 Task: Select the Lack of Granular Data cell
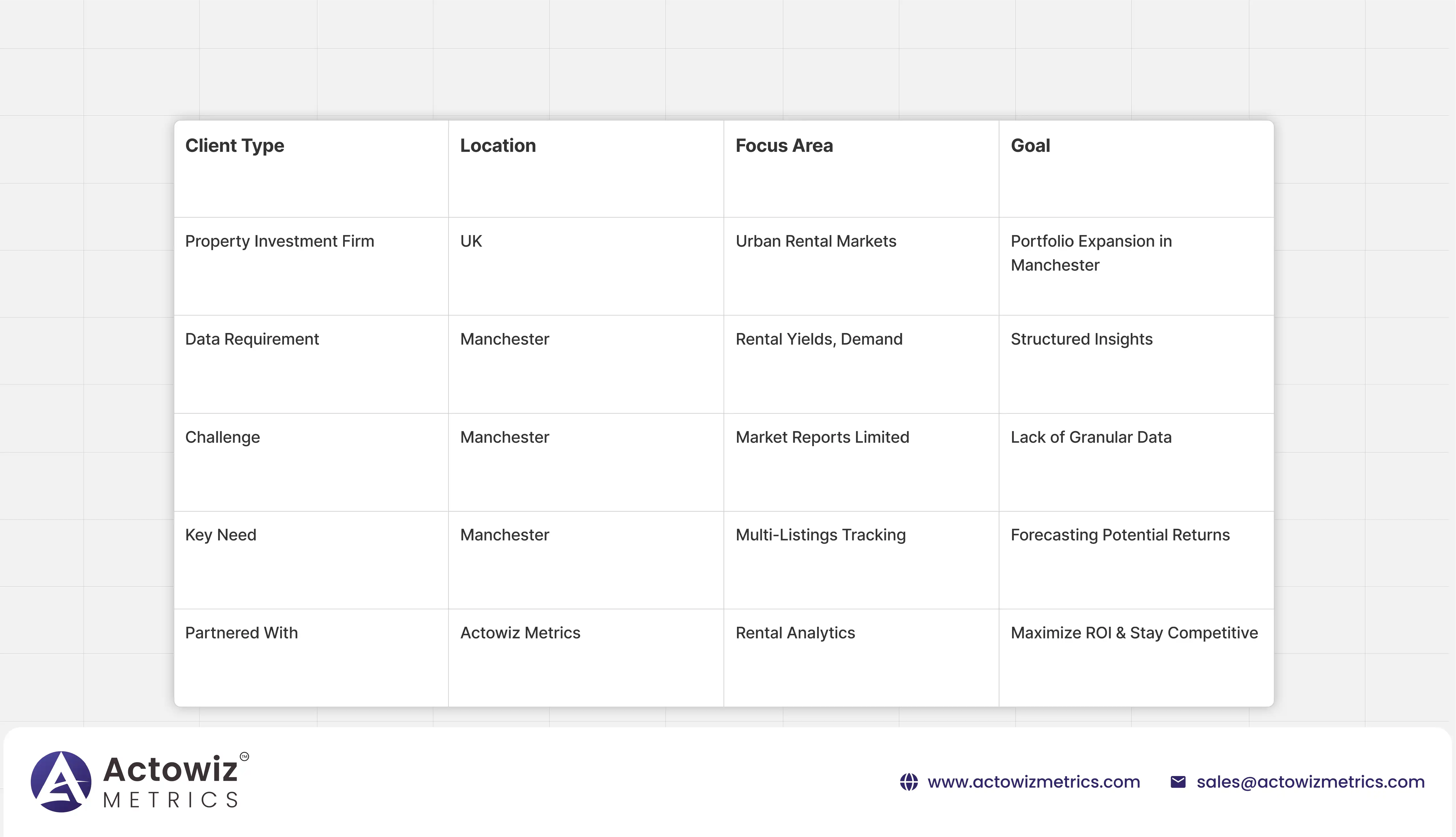[1091, 437]
